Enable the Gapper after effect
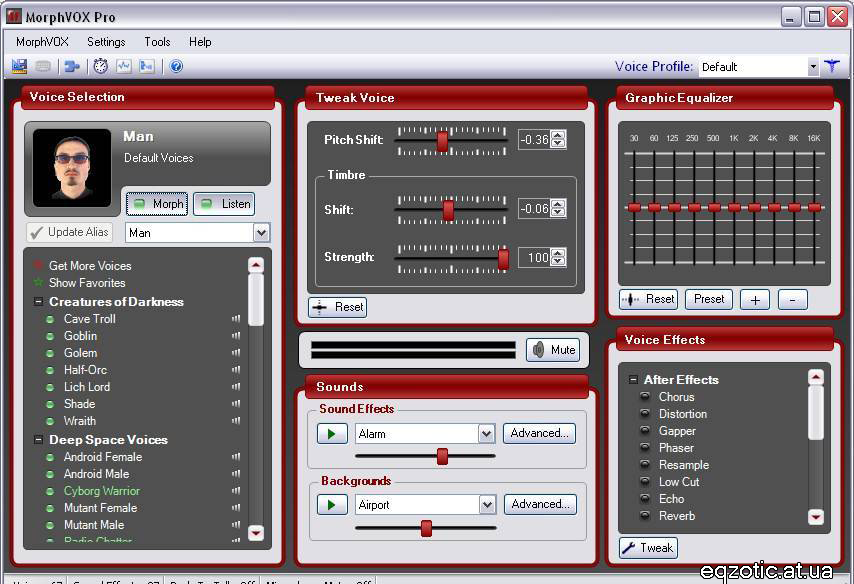Viewport: 854px width, 584px height. pos(644,430)
